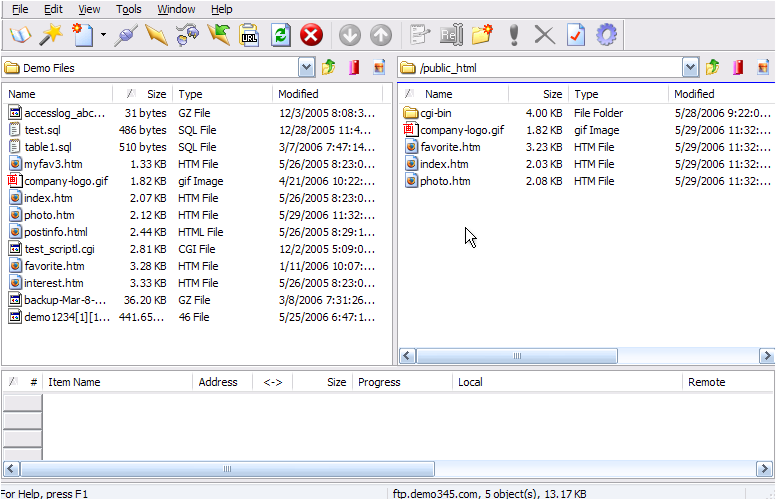
Task: Expand the Demo Files path dropdown
Action: click(x=307, y=68)
